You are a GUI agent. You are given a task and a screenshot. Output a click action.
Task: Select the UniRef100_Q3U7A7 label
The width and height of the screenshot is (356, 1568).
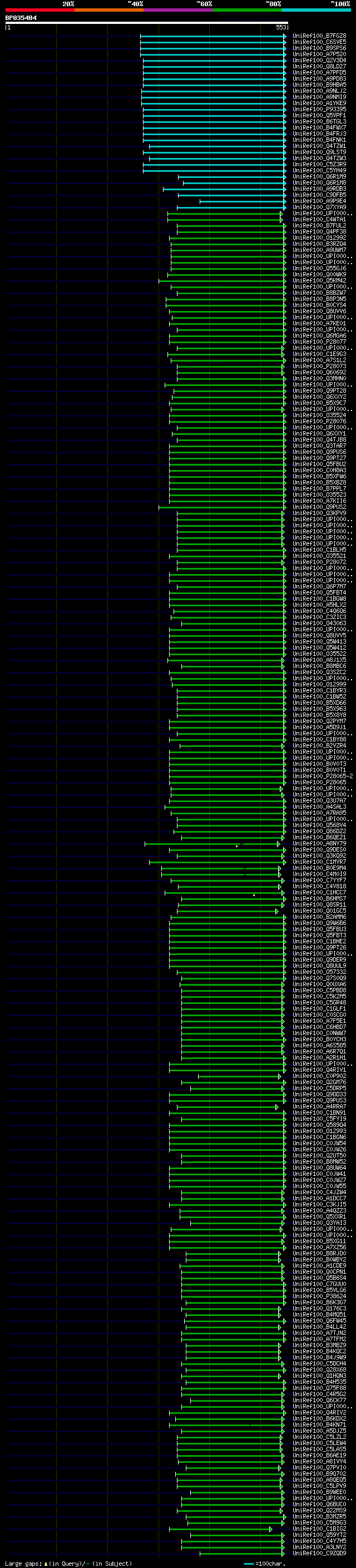coord(319,801)
